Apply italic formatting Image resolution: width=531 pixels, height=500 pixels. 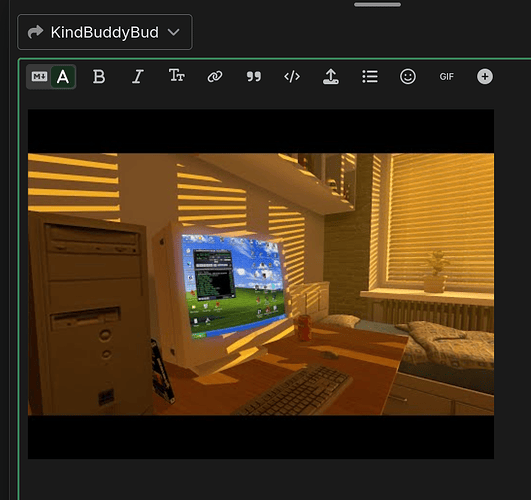tap(137, 77)
